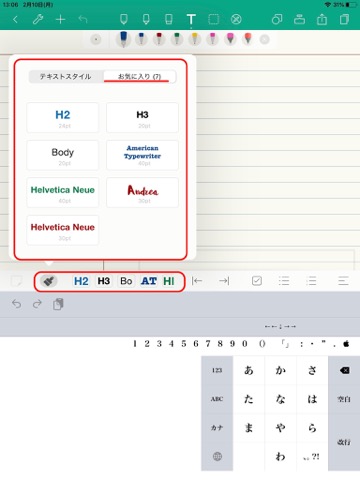
Task: Toggle numbered list formatting
Action: 311,281
